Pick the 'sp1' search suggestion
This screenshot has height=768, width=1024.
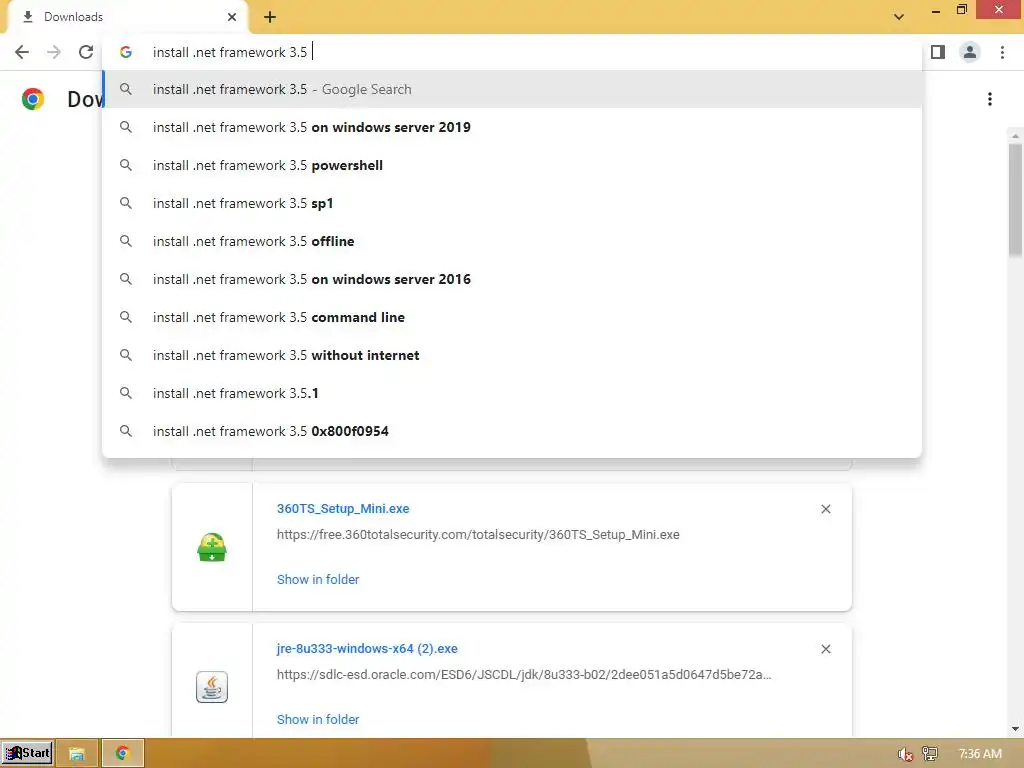(512, 203)
